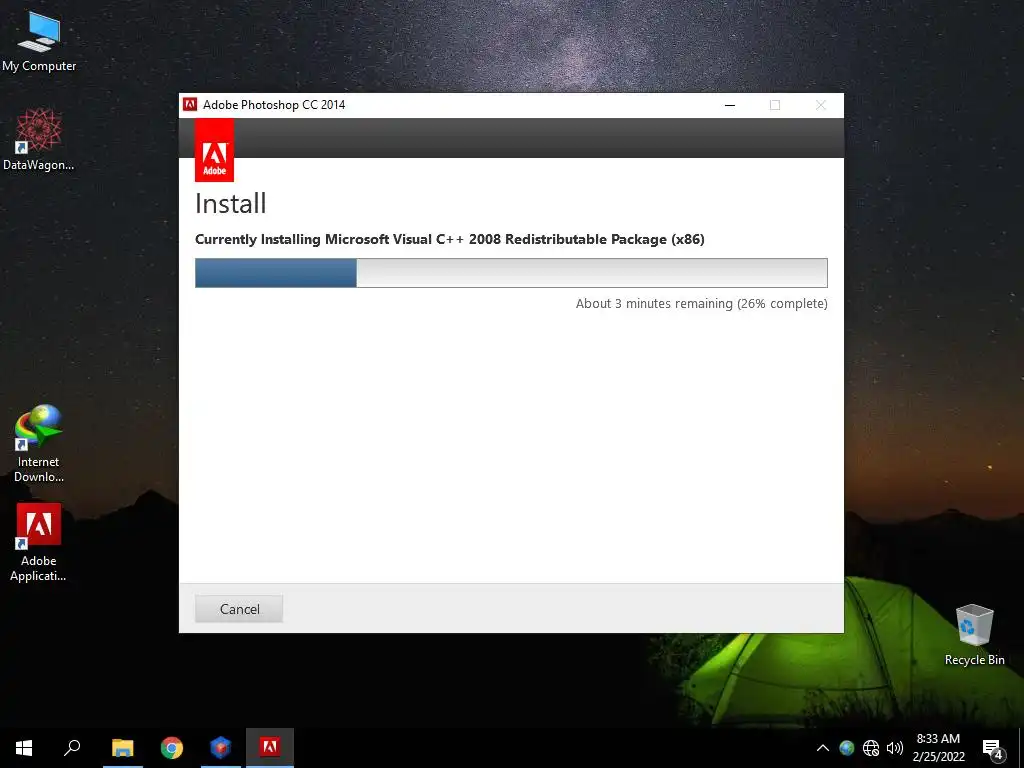Open the network status tray icon
Viewport: 1024px width, 768px height.
coord(871,748)
